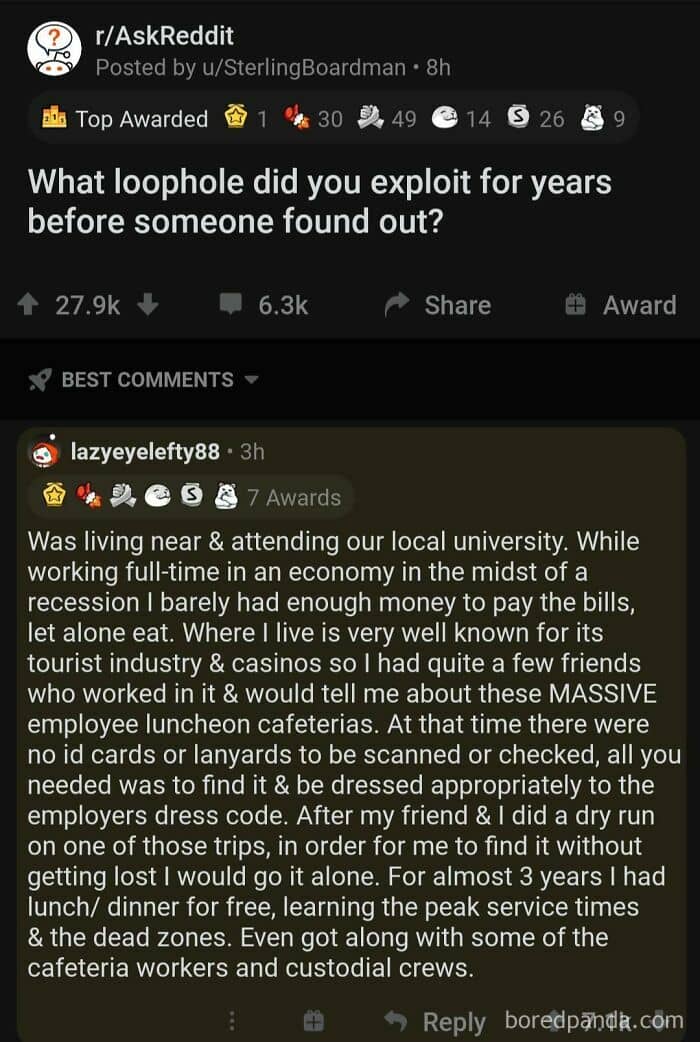Award the post using the Award button

point(620,305)
